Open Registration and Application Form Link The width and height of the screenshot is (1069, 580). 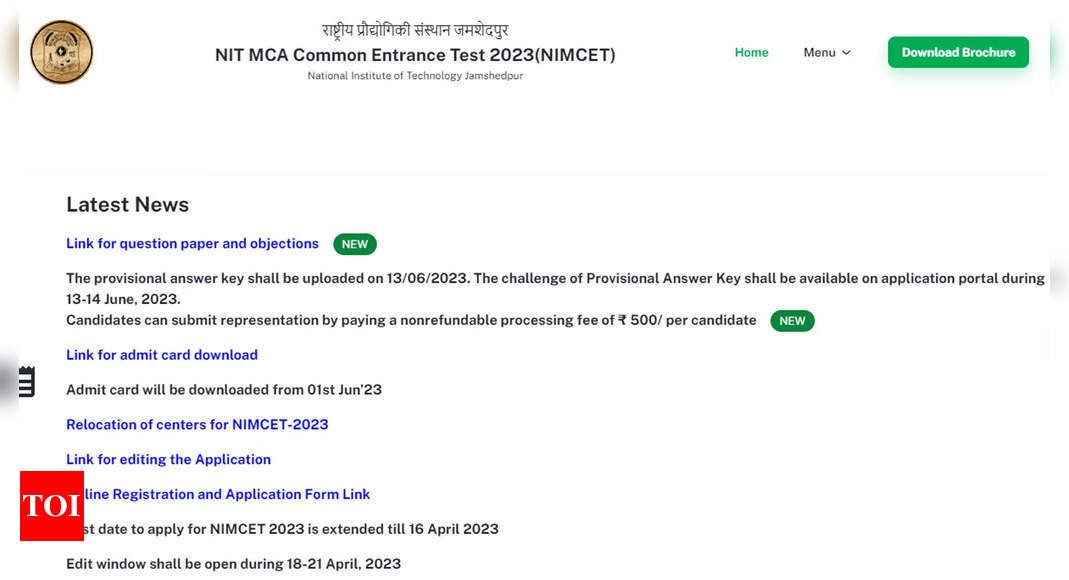226,494
